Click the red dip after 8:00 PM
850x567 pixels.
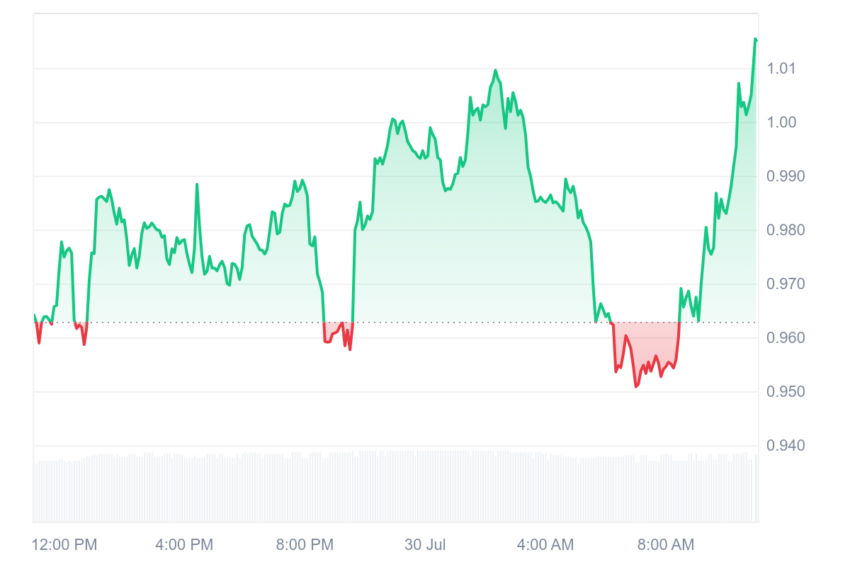338,336
